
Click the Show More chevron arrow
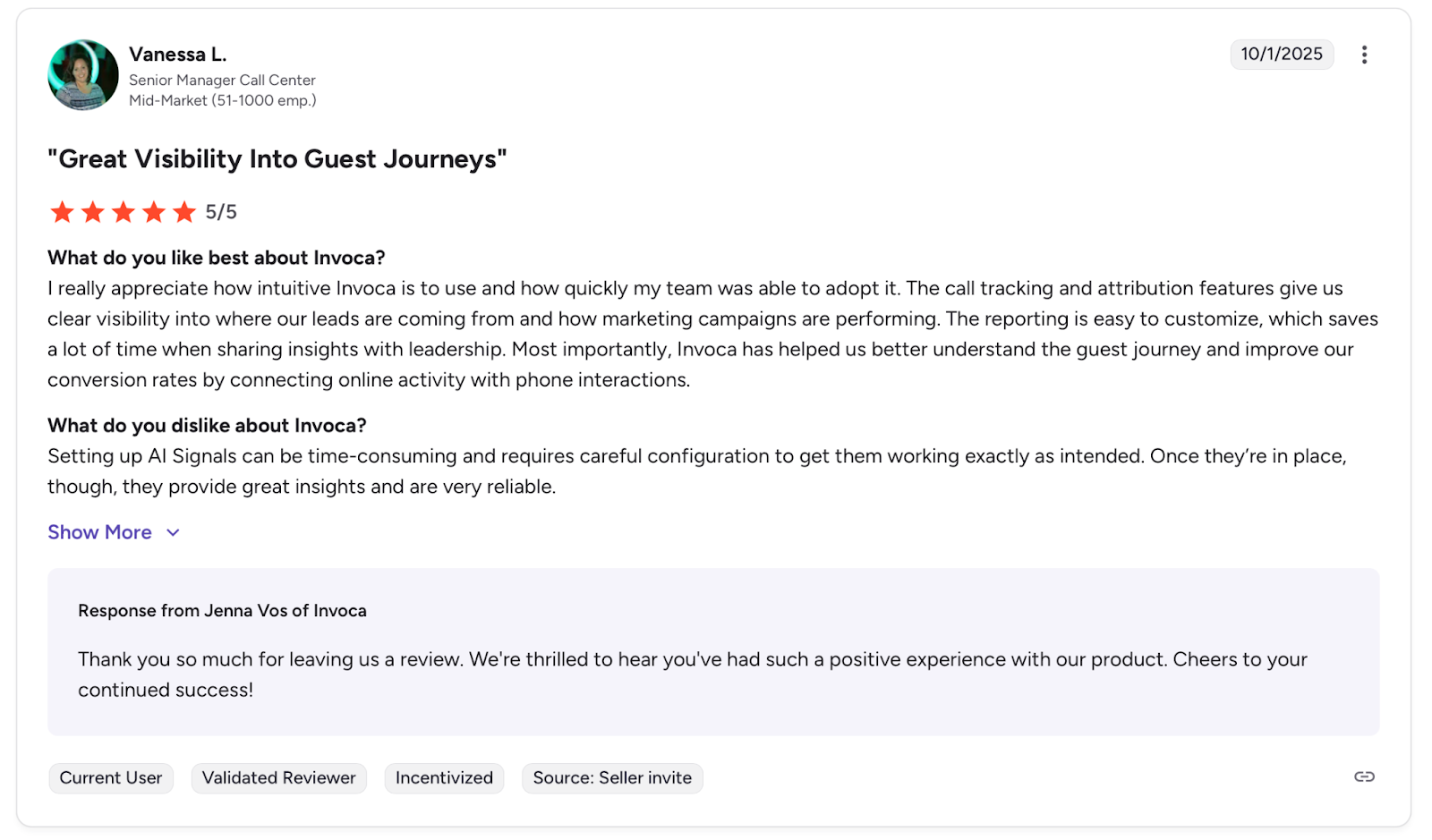point(174,532)
